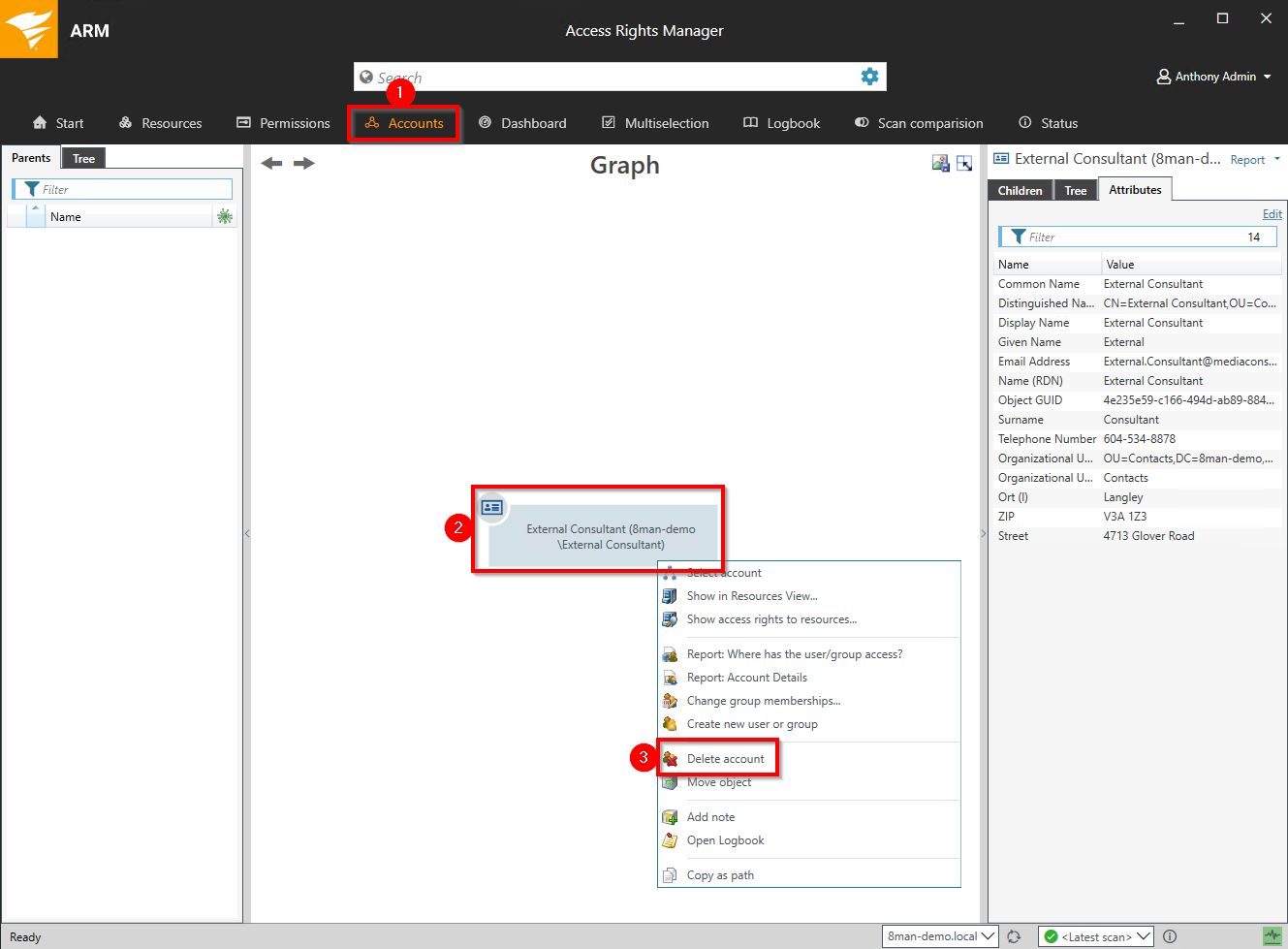Click the fit-to-window icon beside Graph title
The width and height of the screenshot is (1288, 949).
(x=964, y=163)
